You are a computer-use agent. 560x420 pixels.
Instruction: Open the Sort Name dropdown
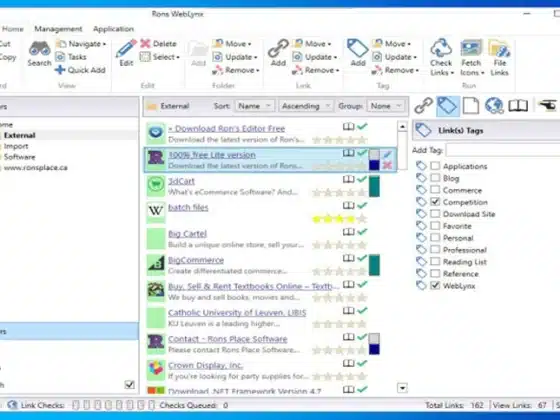click(x=255, y=106)
